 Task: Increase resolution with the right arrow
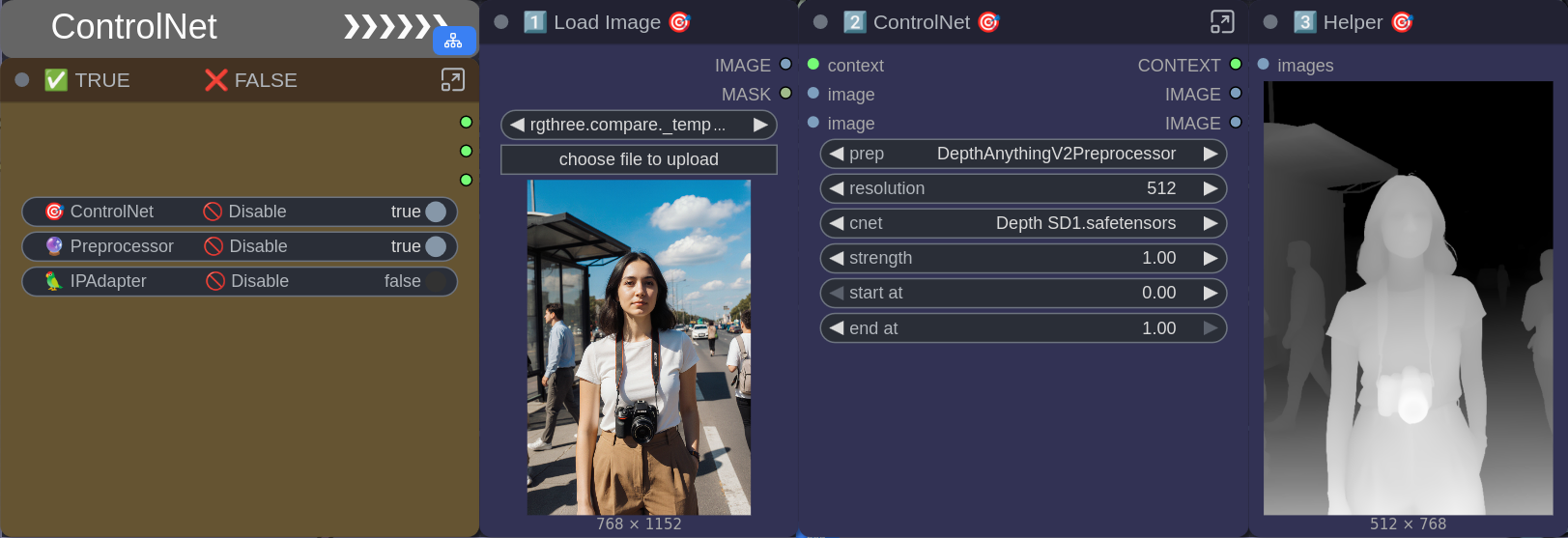pos(1210,188)
